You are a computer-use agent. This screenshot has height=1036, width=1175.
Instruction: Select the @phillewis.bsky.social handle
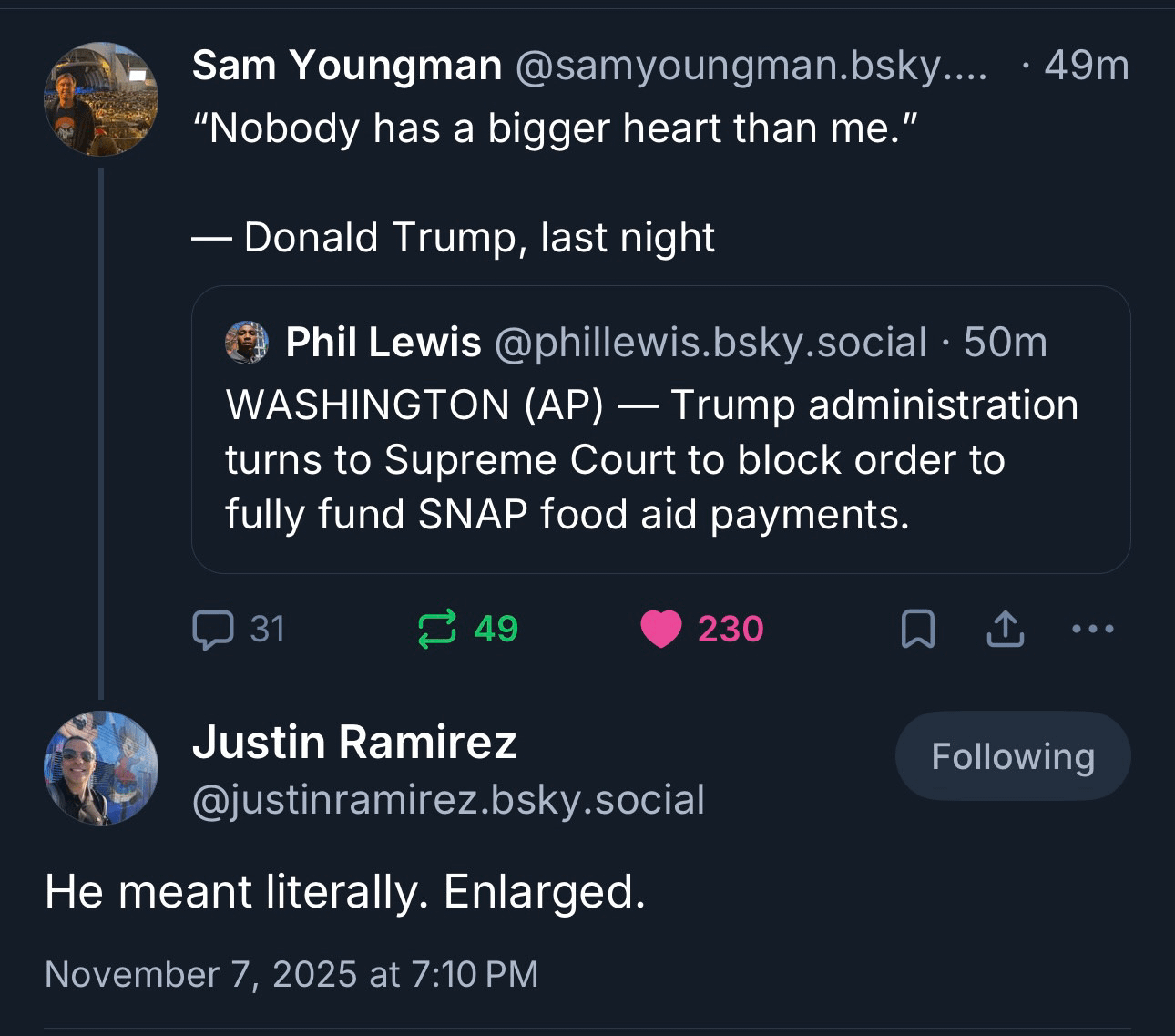click(710, 343)
